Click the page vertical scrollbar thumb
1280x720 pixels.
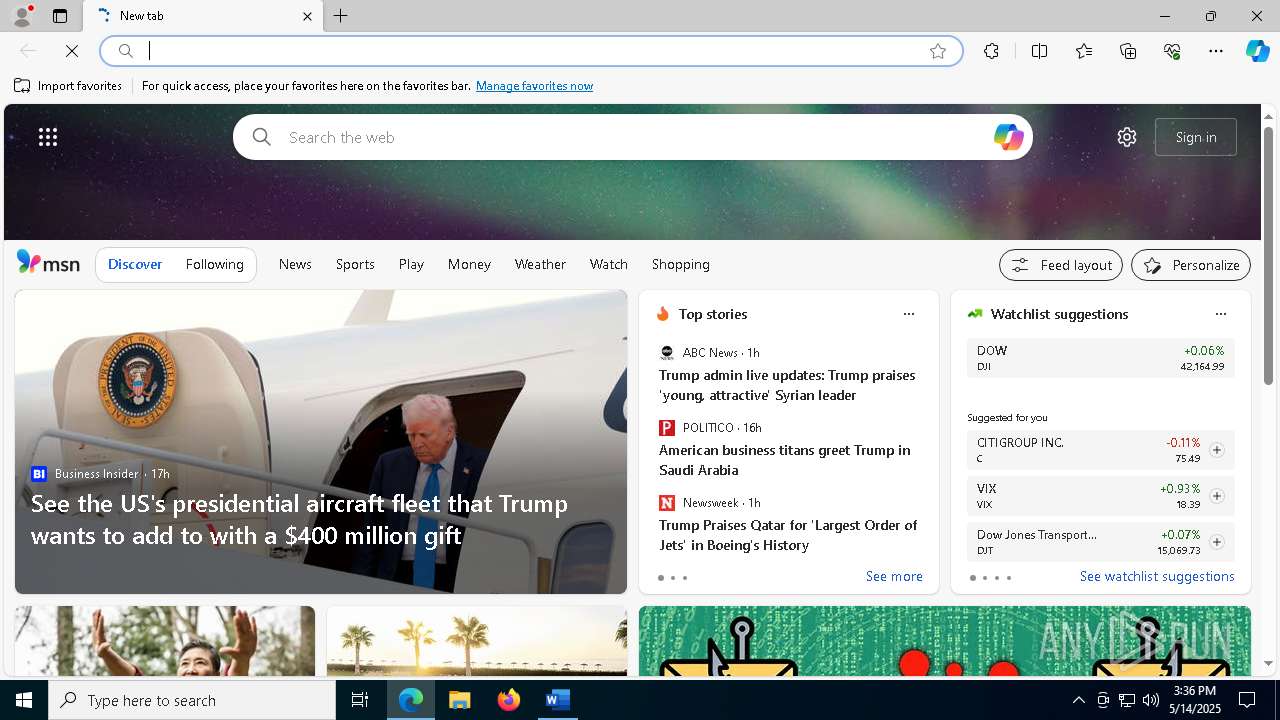[1268, 255]
